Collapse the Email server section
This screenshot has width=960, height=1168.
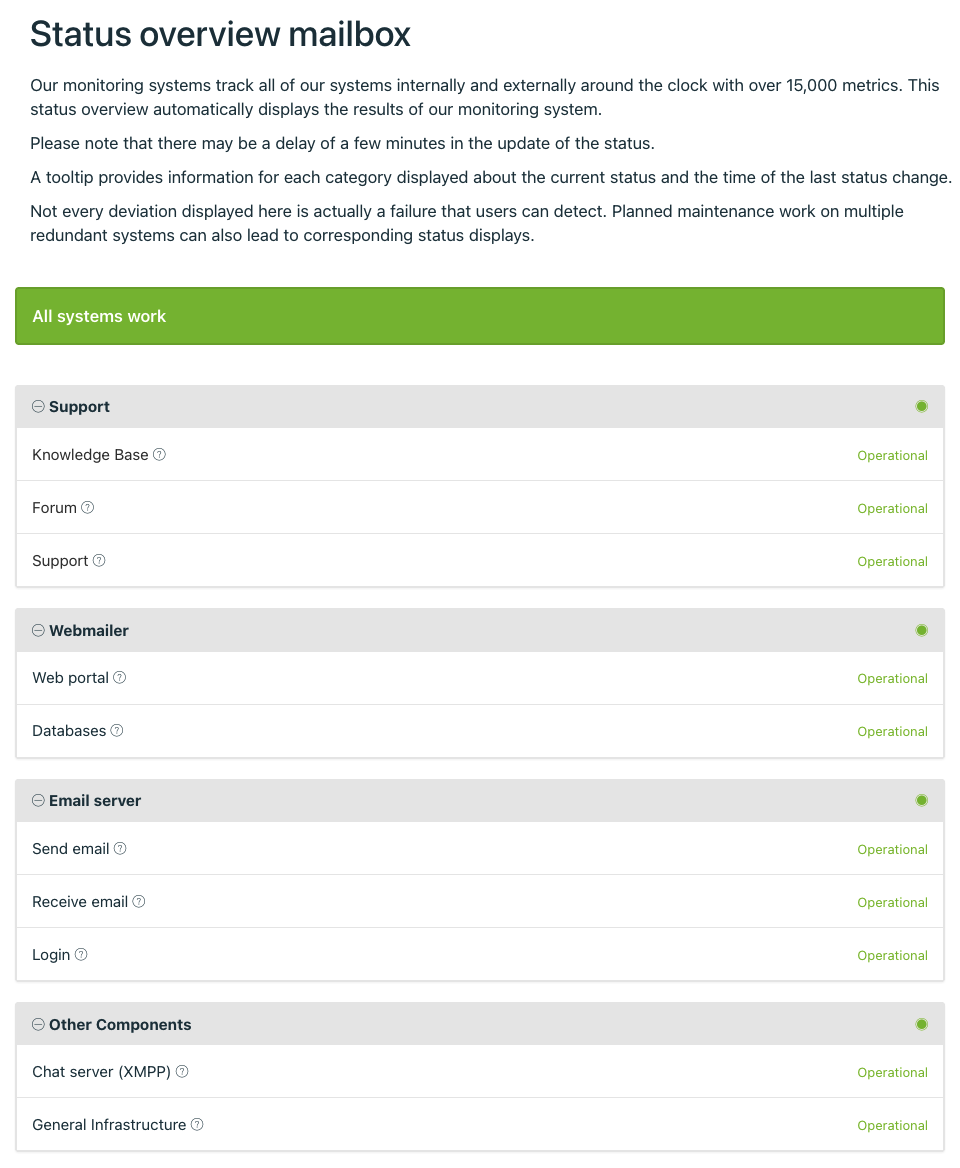(x=38, y=801)
